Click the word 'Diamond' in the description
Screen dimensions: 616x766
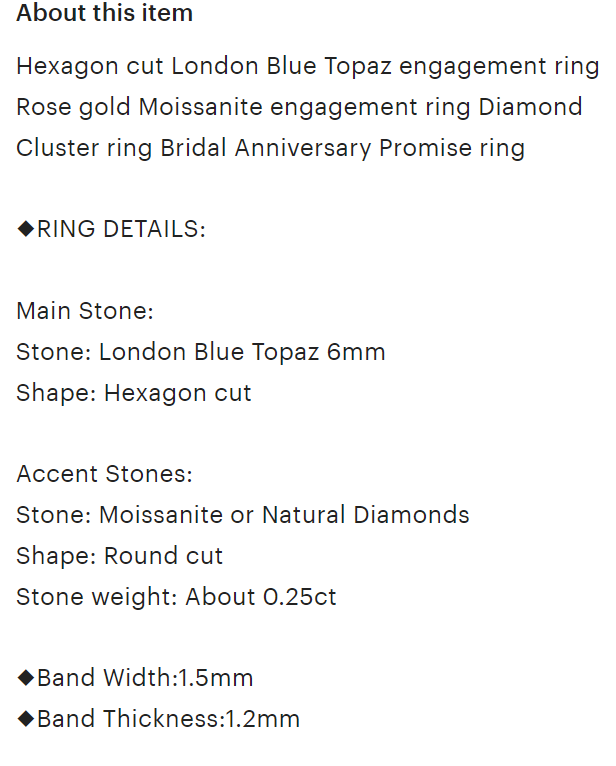pyautogui.click(x=531, y=107)
